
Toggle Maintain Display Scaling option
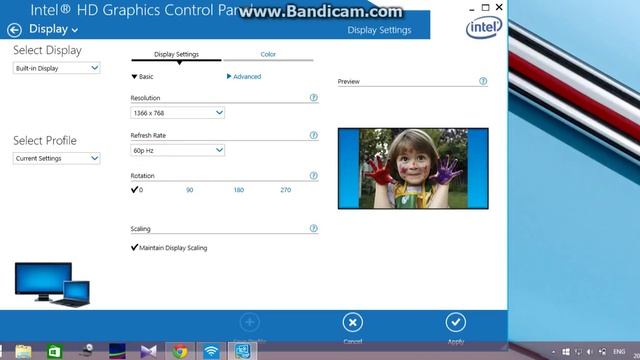169,247
